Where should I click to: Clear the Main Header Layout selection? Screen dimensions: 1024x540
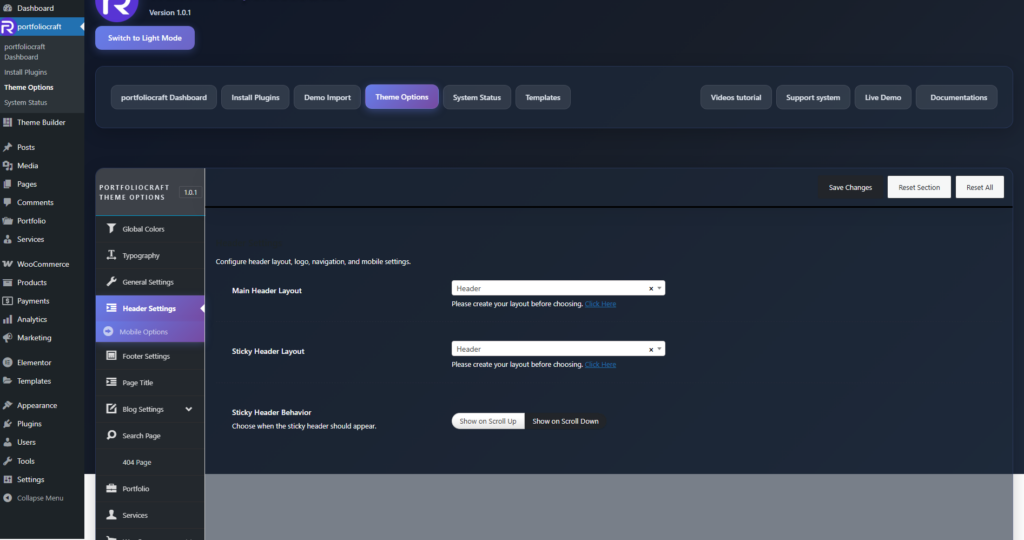[x=650, y=288]
